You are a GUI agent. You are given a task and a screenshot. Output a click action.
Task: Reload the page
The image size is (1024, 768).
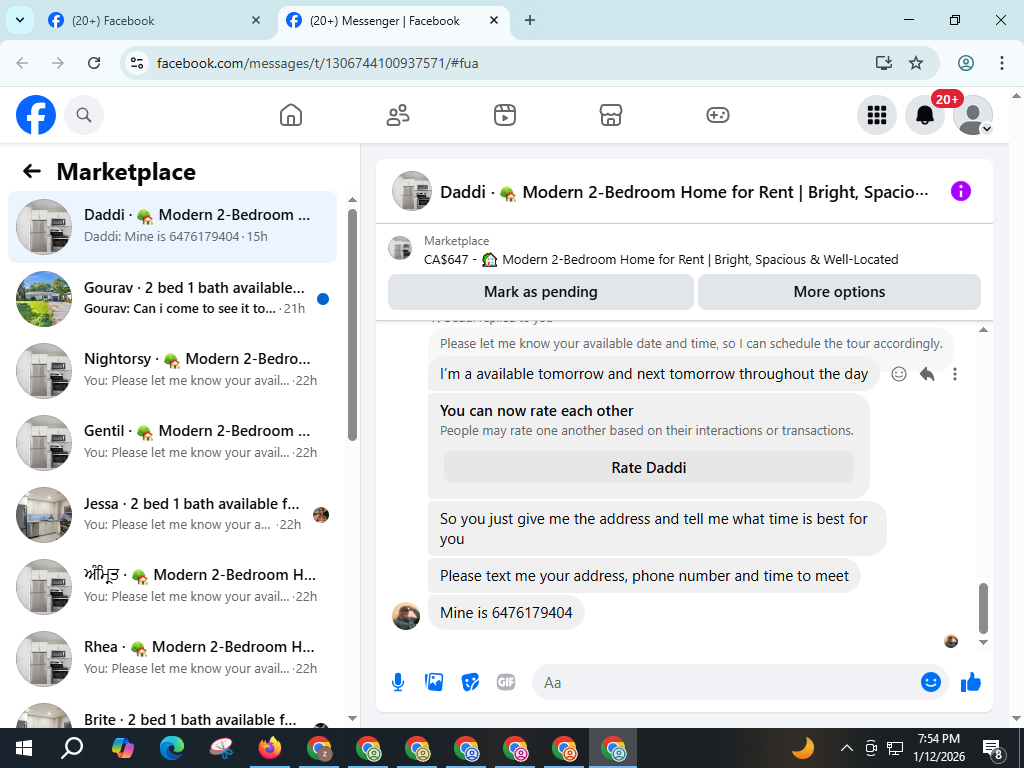(x=94, y=63)
